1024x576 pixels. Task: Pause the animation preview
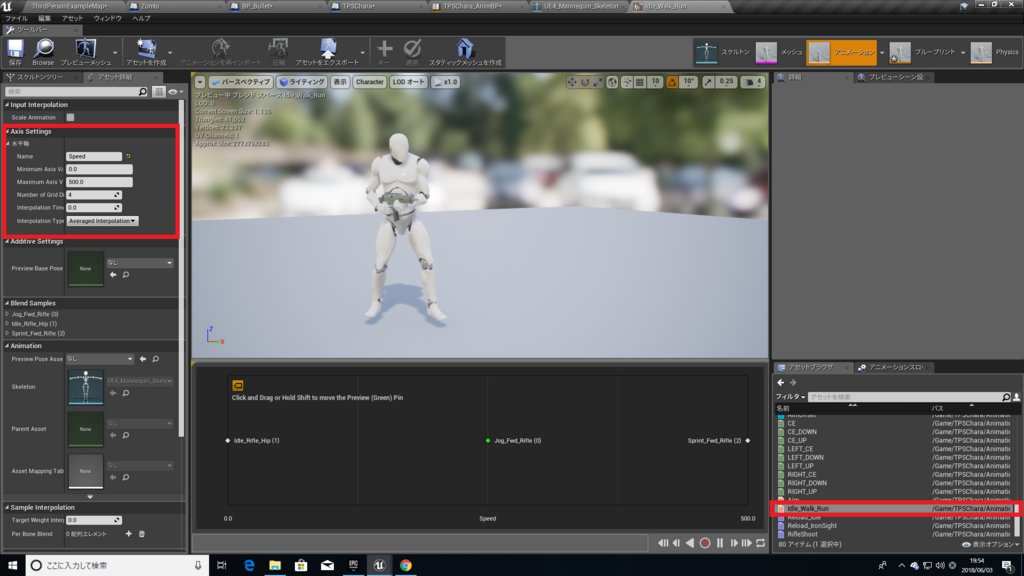click(x=720, y=543)
